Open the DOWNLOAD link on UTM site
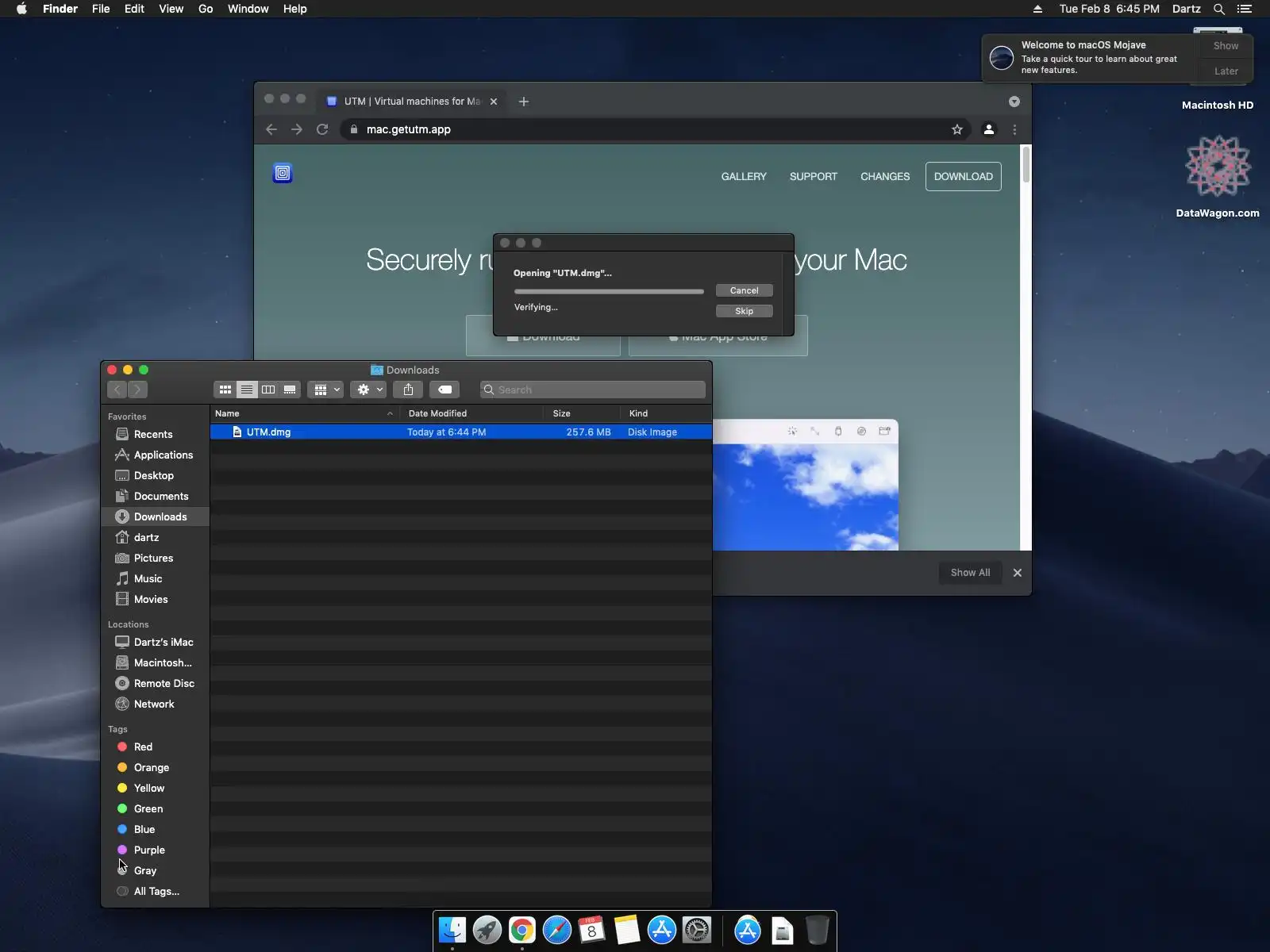The height and width of the screenshot is (952, 1270). [x=964, y=176]
